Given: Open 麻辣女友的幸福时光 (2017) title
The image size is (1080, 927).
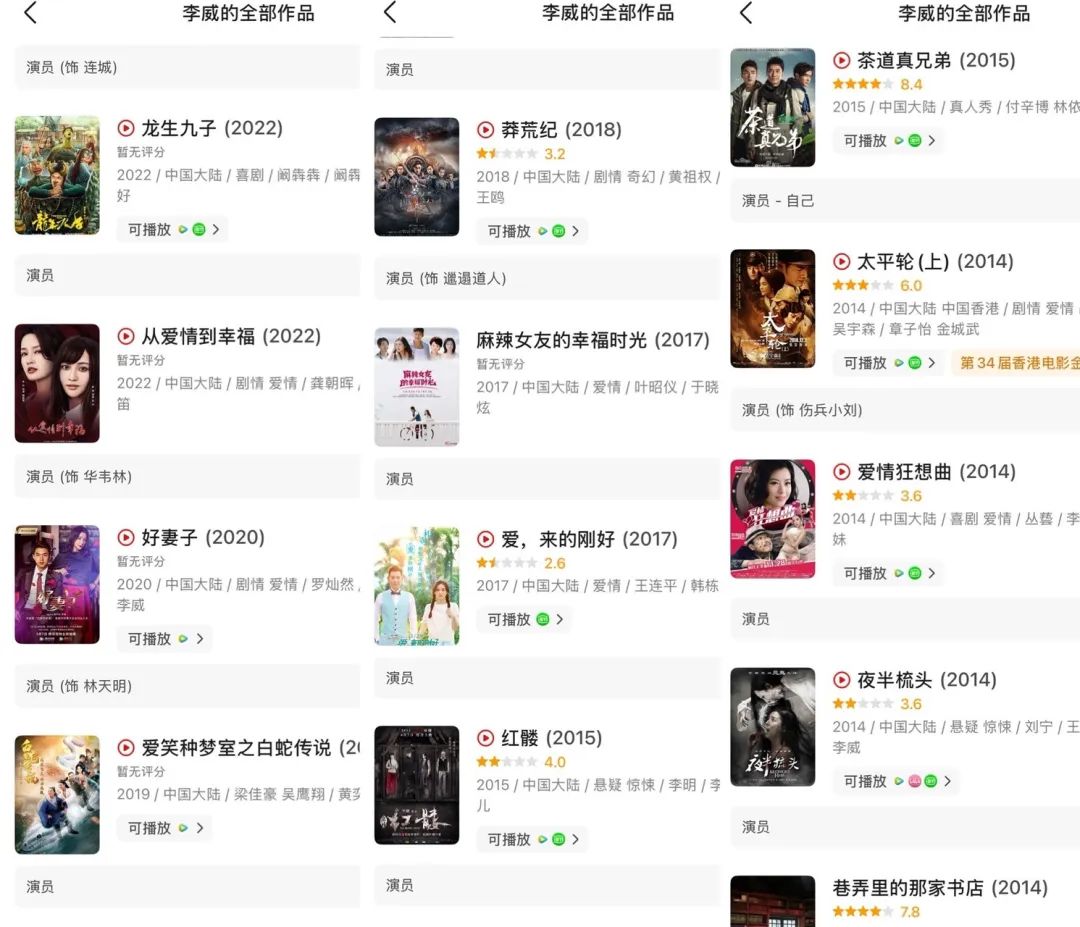Looking at the screenshot, I should tap(592, 340).
